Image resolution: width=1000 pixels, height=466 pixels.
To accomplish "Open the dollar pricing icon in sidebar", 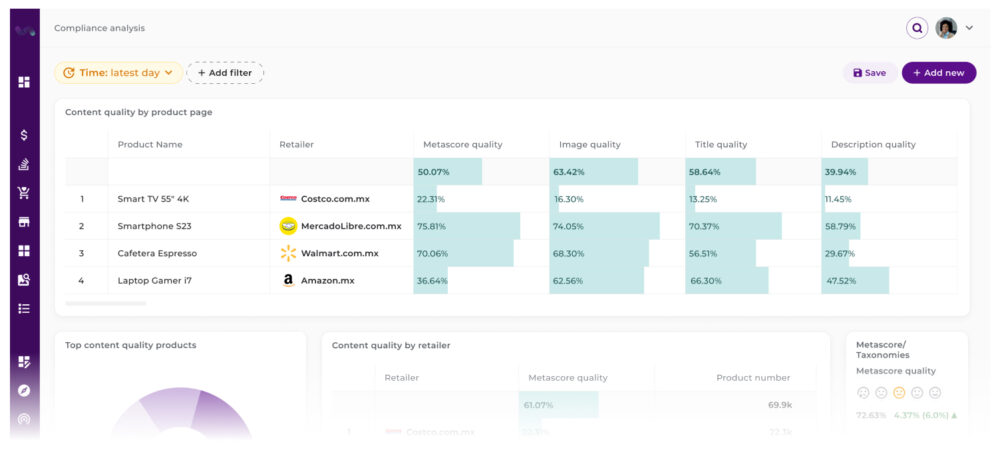I will tap(24, 135).
